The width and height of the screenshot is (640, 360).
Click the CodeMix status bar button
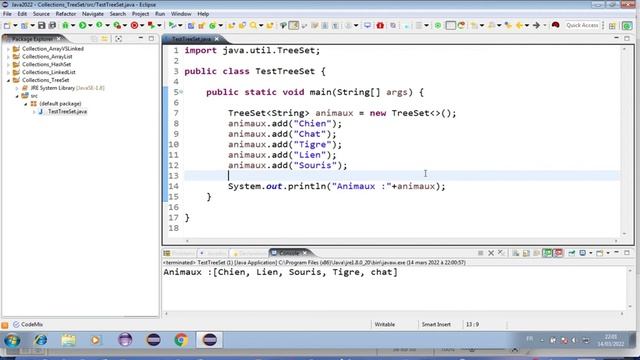tap(28, 324)
